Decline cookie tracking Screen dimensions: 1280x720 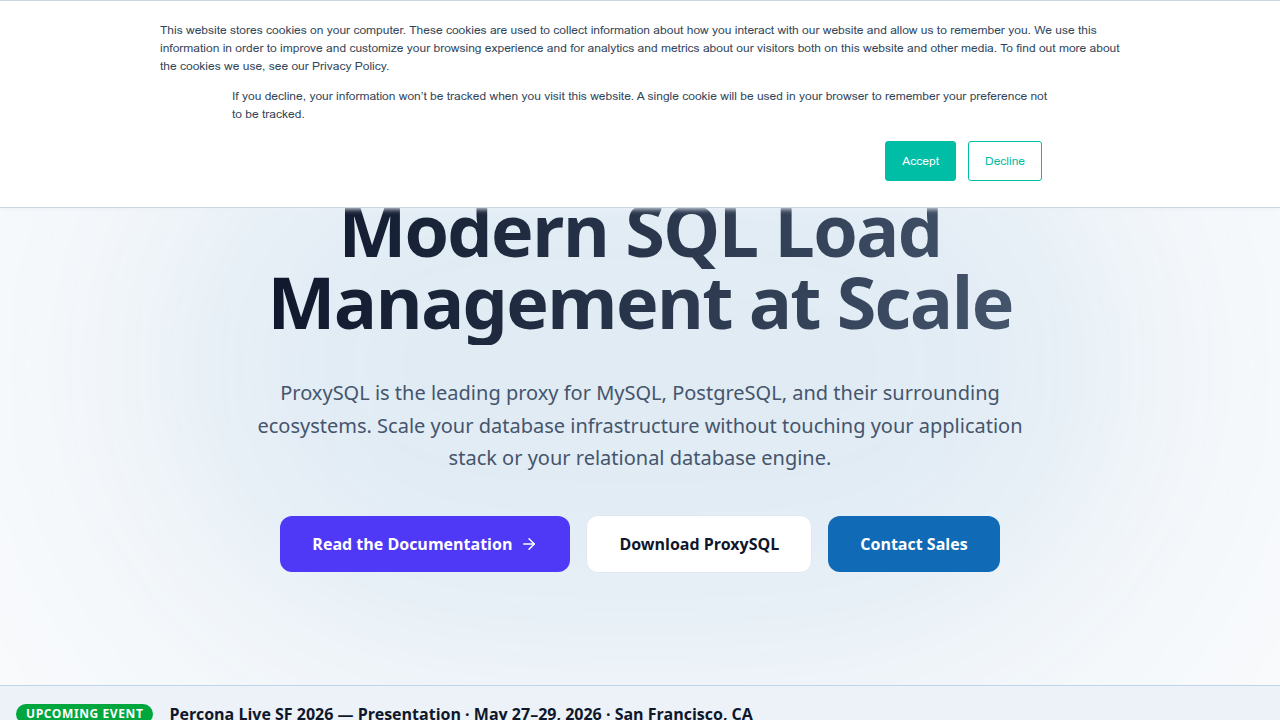1004,161
